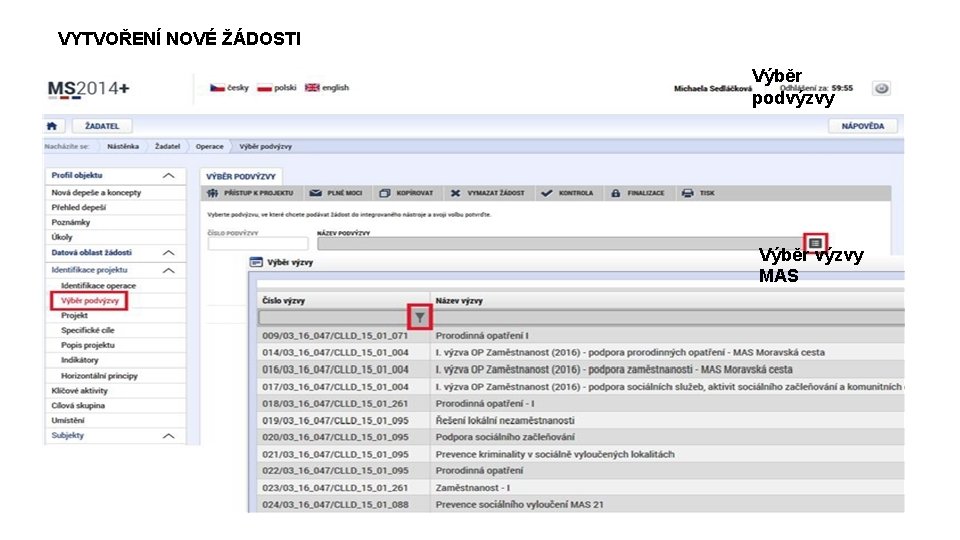Select row 018/03_16_047/CLLD_15_01_261
The height and width of the screenshot is (540, 960).
[x=580, y=403]
